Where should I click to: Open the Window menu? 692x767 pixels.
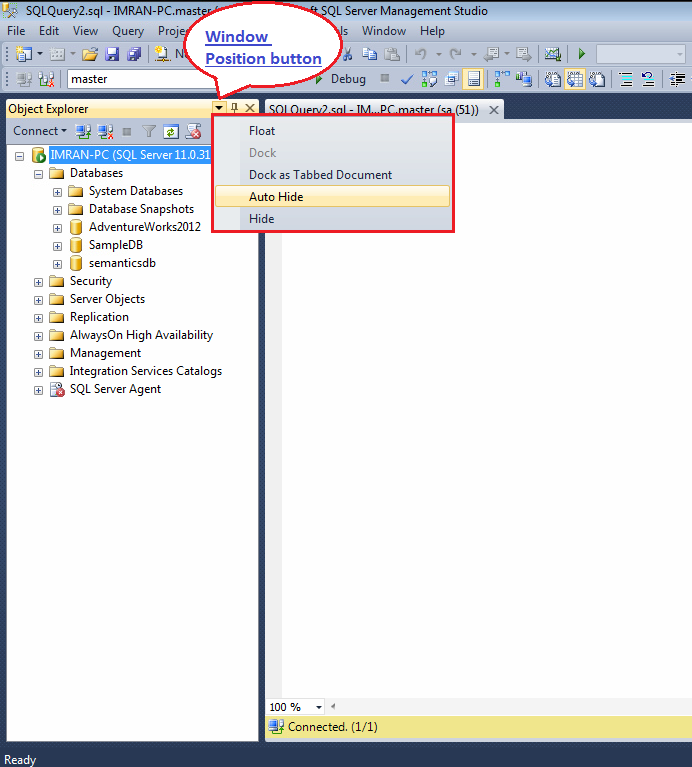[384, 31]
